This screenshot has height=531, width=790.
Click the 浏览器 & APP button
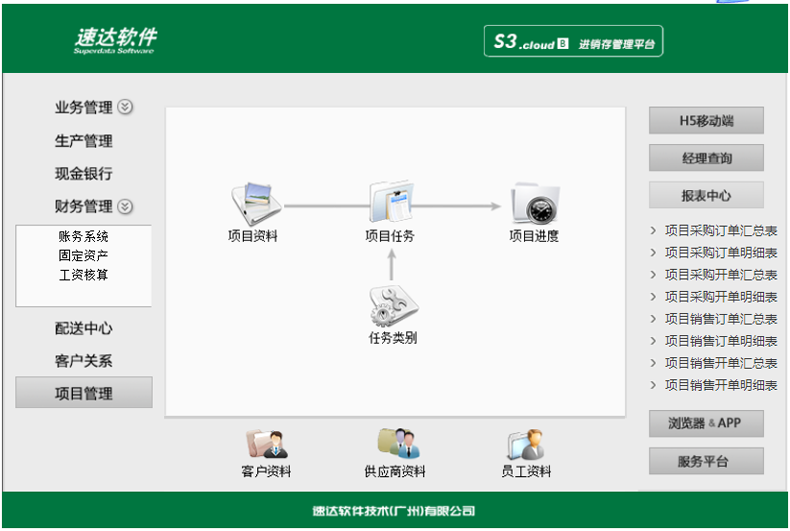click(x=706, y=424)
